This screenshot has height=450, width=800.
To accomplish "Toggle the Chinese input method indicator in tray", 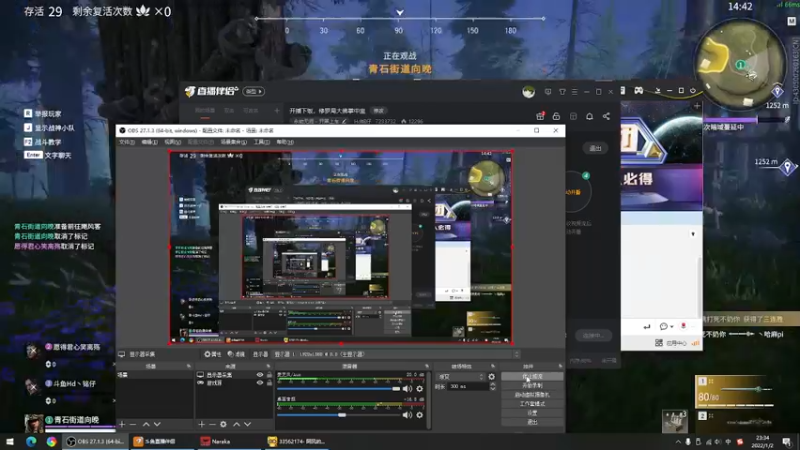I will [x=728, y=442].
